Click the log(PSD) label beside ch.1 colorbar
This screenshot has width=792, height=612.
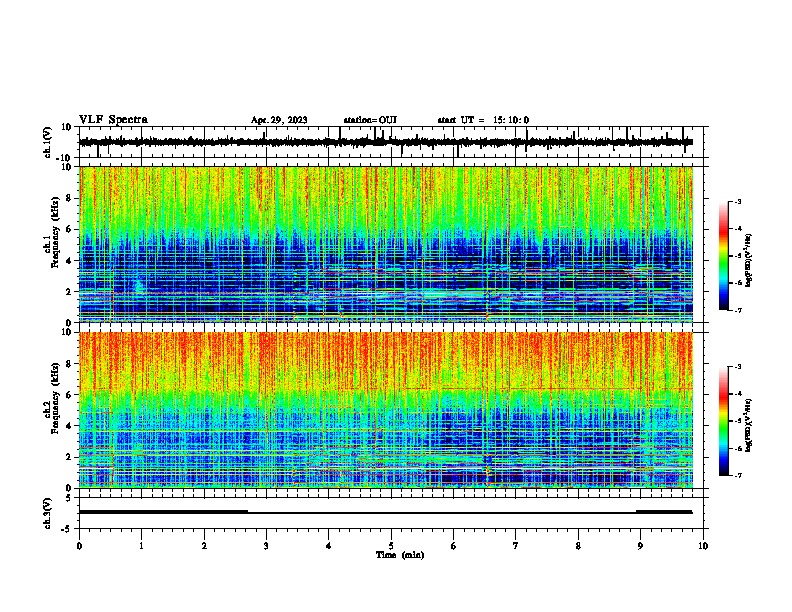coord(748,261)
